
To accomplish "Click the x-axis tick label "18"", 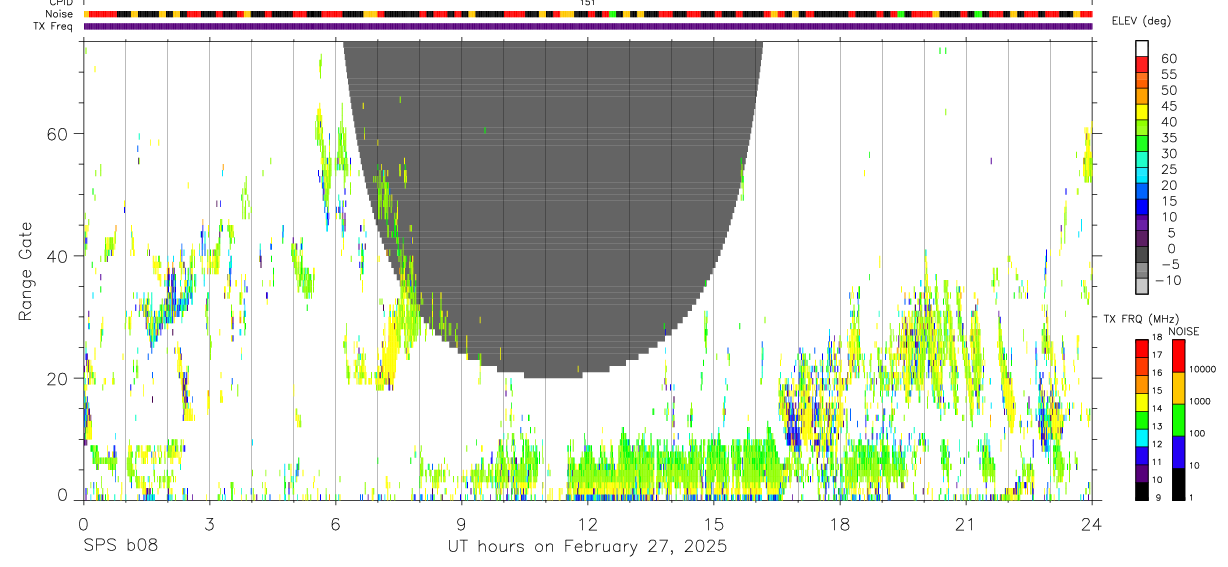I will 839,524.
